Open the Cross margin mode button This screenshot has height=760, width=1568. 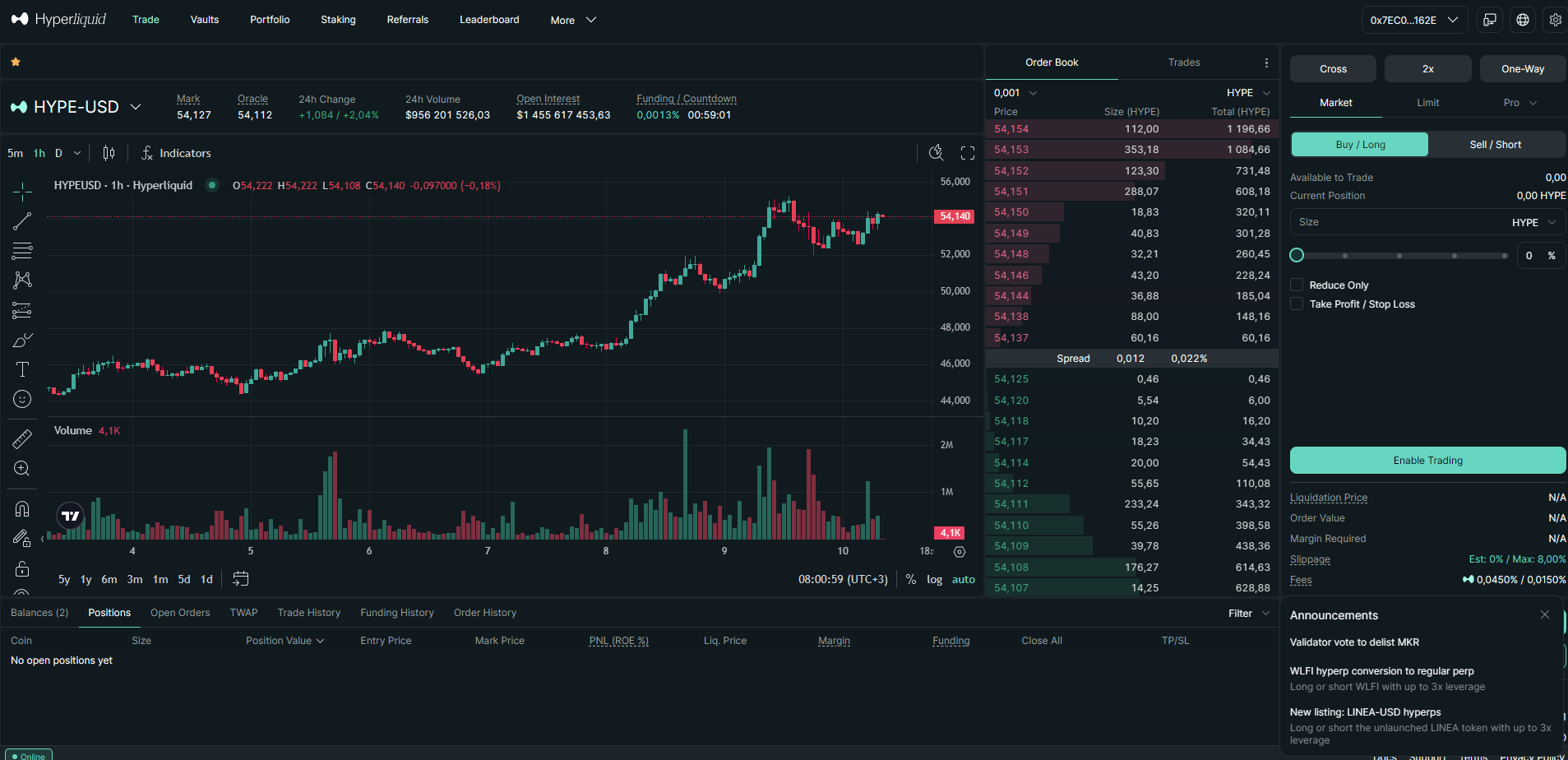tap(1333, 69)
